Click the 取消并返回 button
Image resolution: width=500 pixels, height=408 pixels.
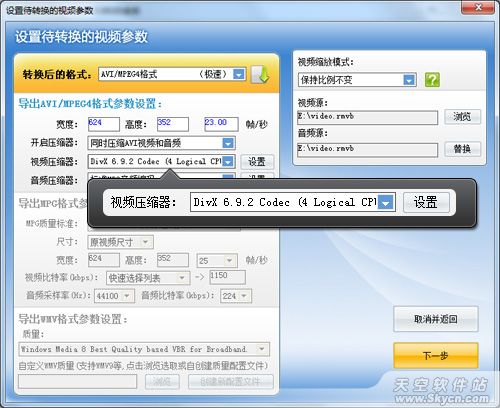(x=435, y=319)
